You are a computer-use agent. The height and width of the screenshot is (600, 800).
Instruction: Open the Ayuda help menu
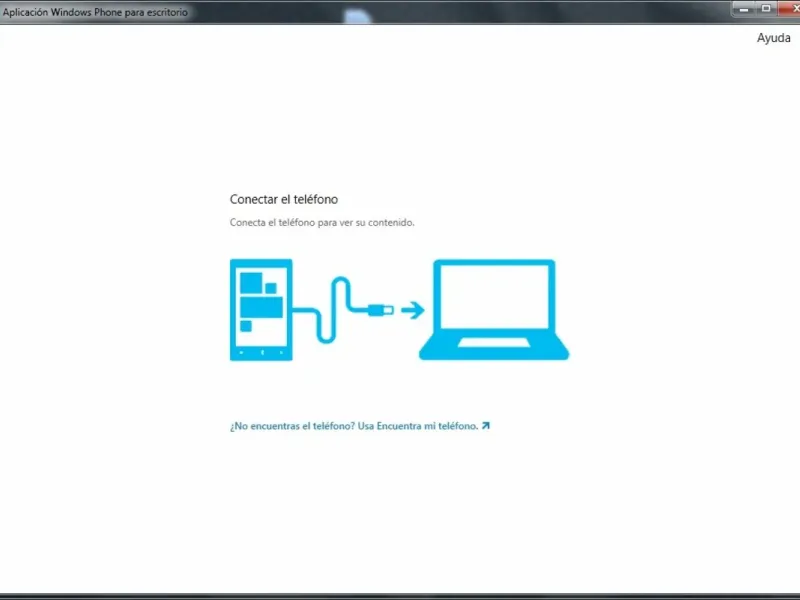pyautogui.click(x=773, y=38)
